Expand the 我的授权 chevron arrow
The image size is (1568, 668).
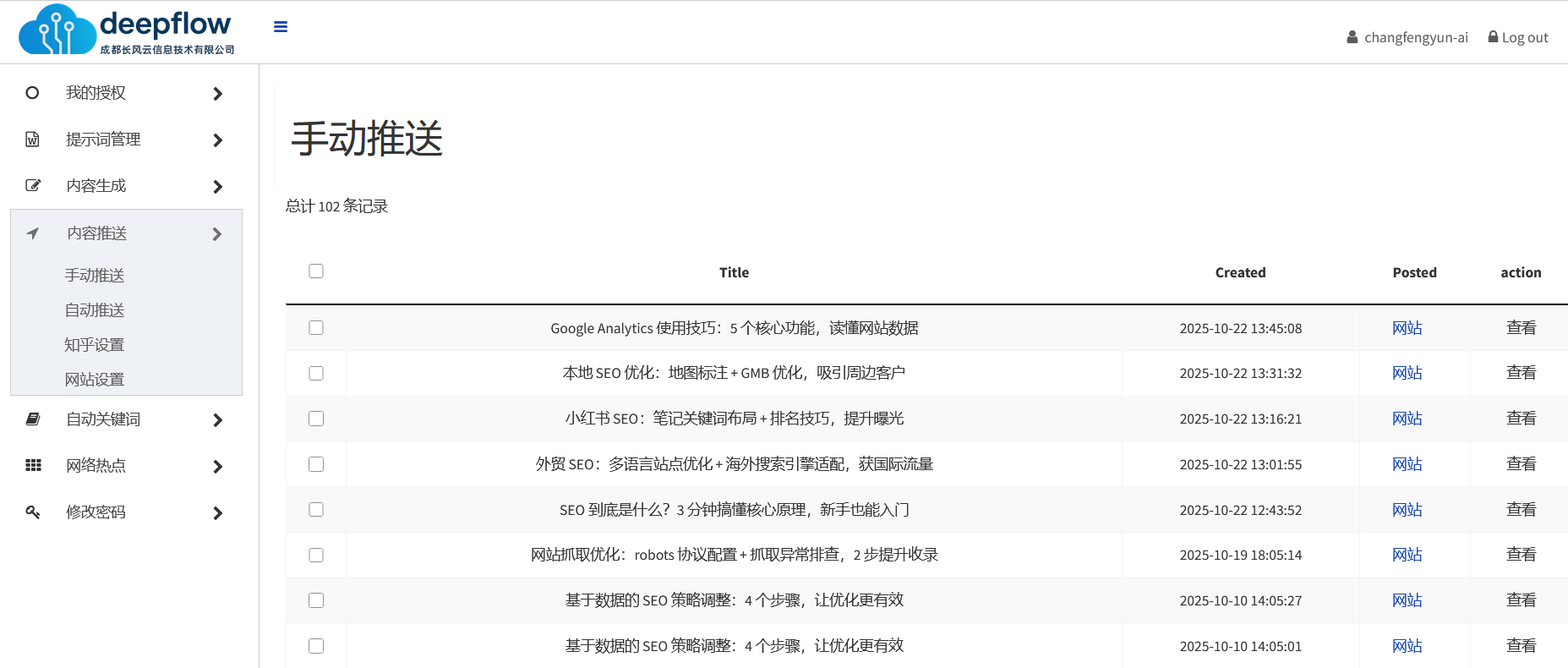[x=217, y=94]
